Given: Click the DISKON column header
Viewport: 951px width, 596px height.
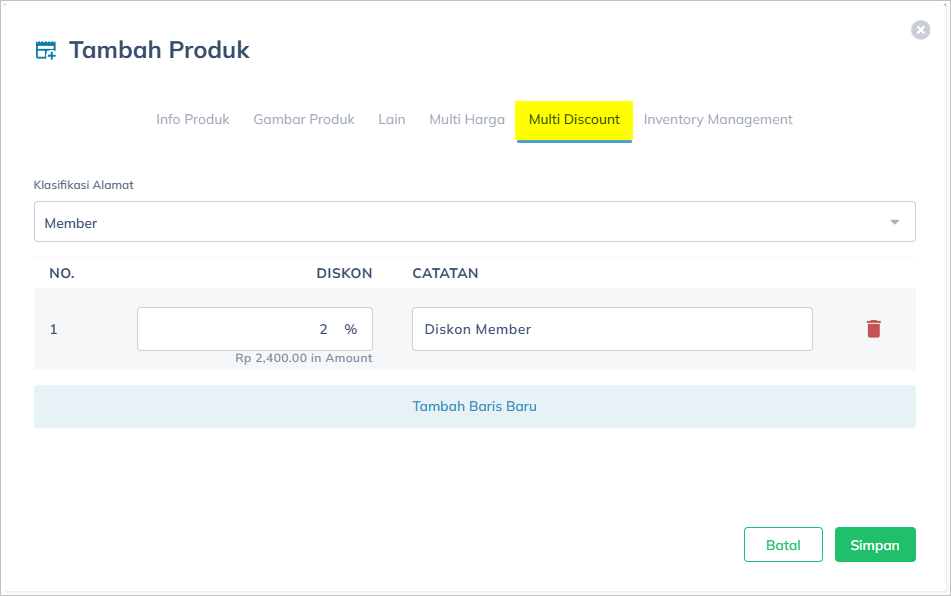Looking at the screenshot, I should coord(344,273).
